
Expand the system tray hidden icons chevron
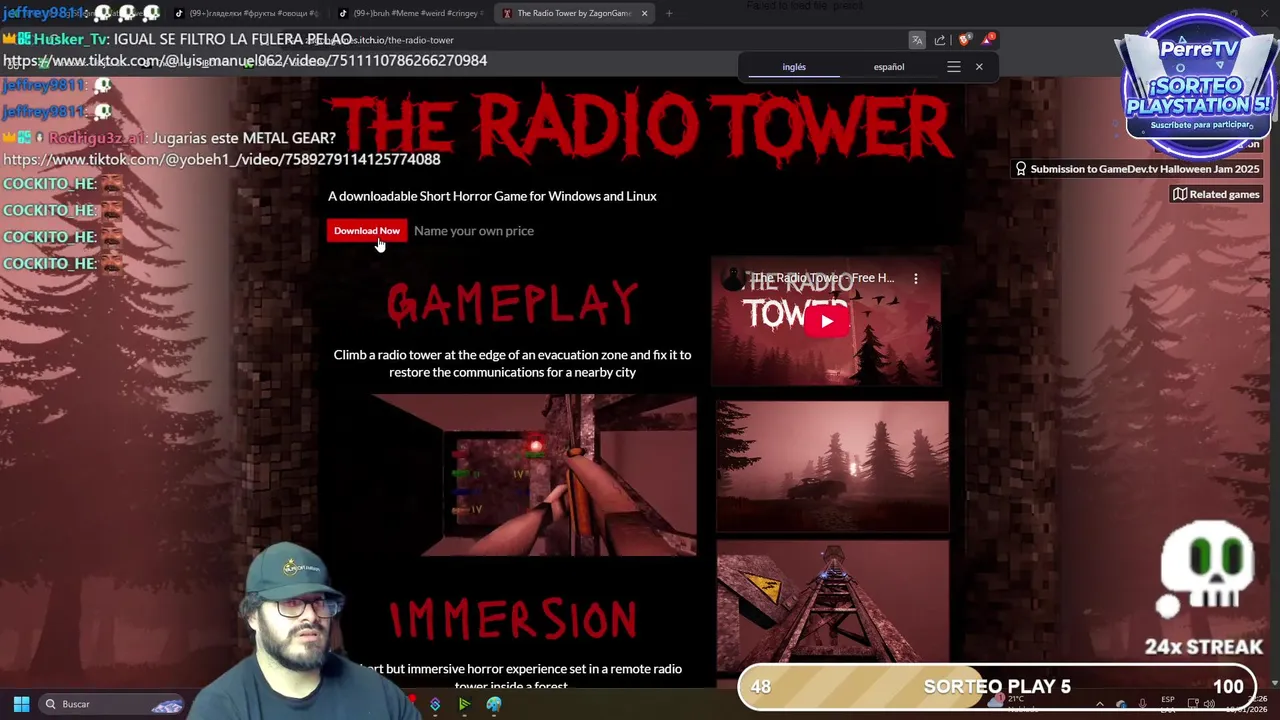(1100, 704)
